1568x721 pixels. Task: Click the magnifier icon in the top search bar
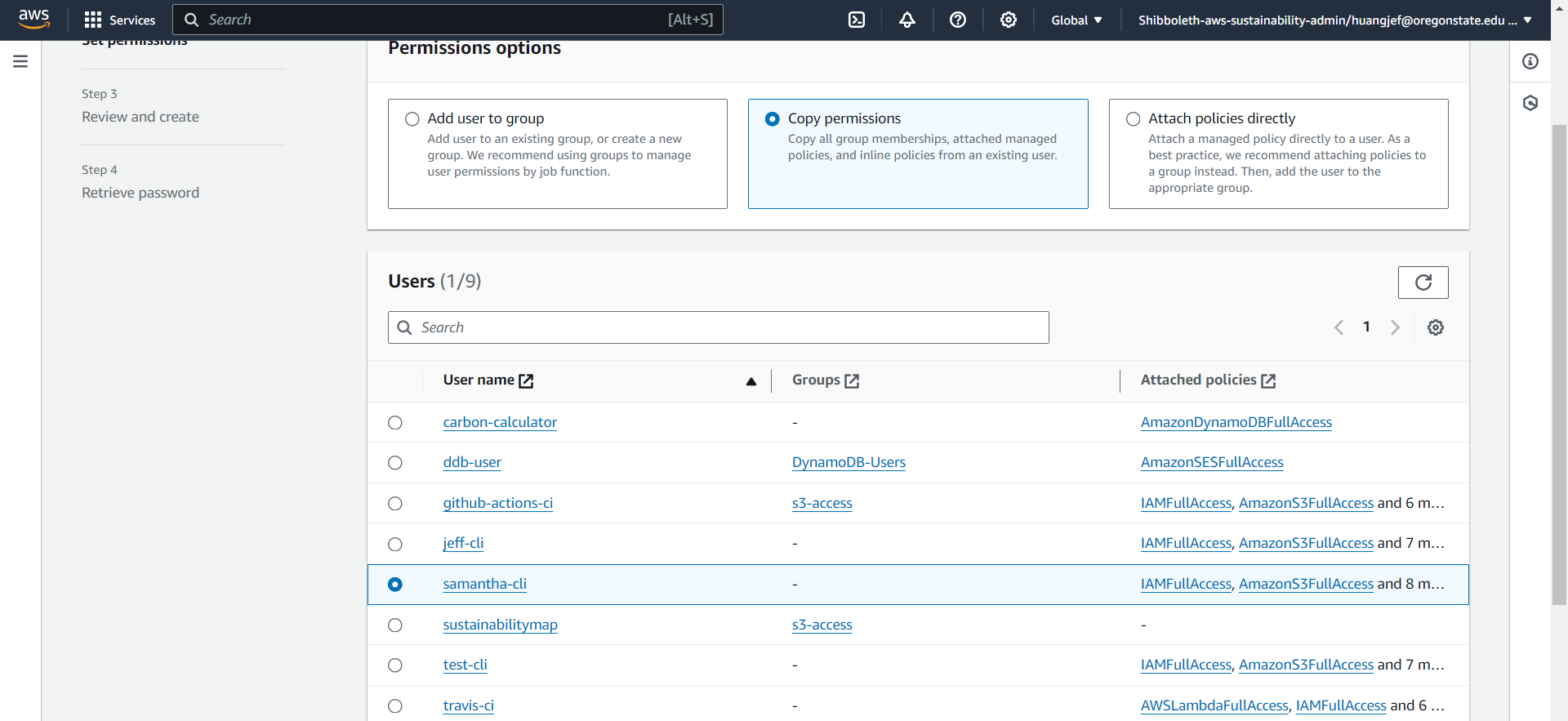click(192, 20)
